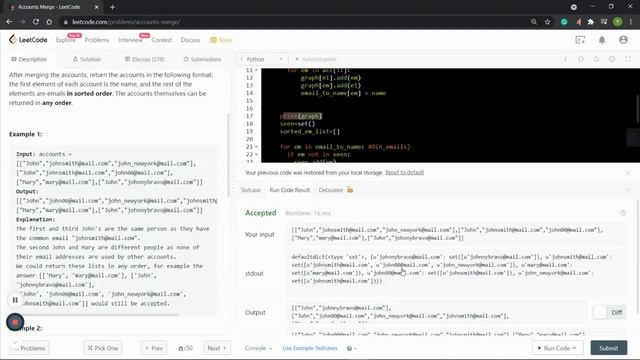The height and width of the screenshot is (360, 640).
Task: Submit the solution
Action: 609,348
